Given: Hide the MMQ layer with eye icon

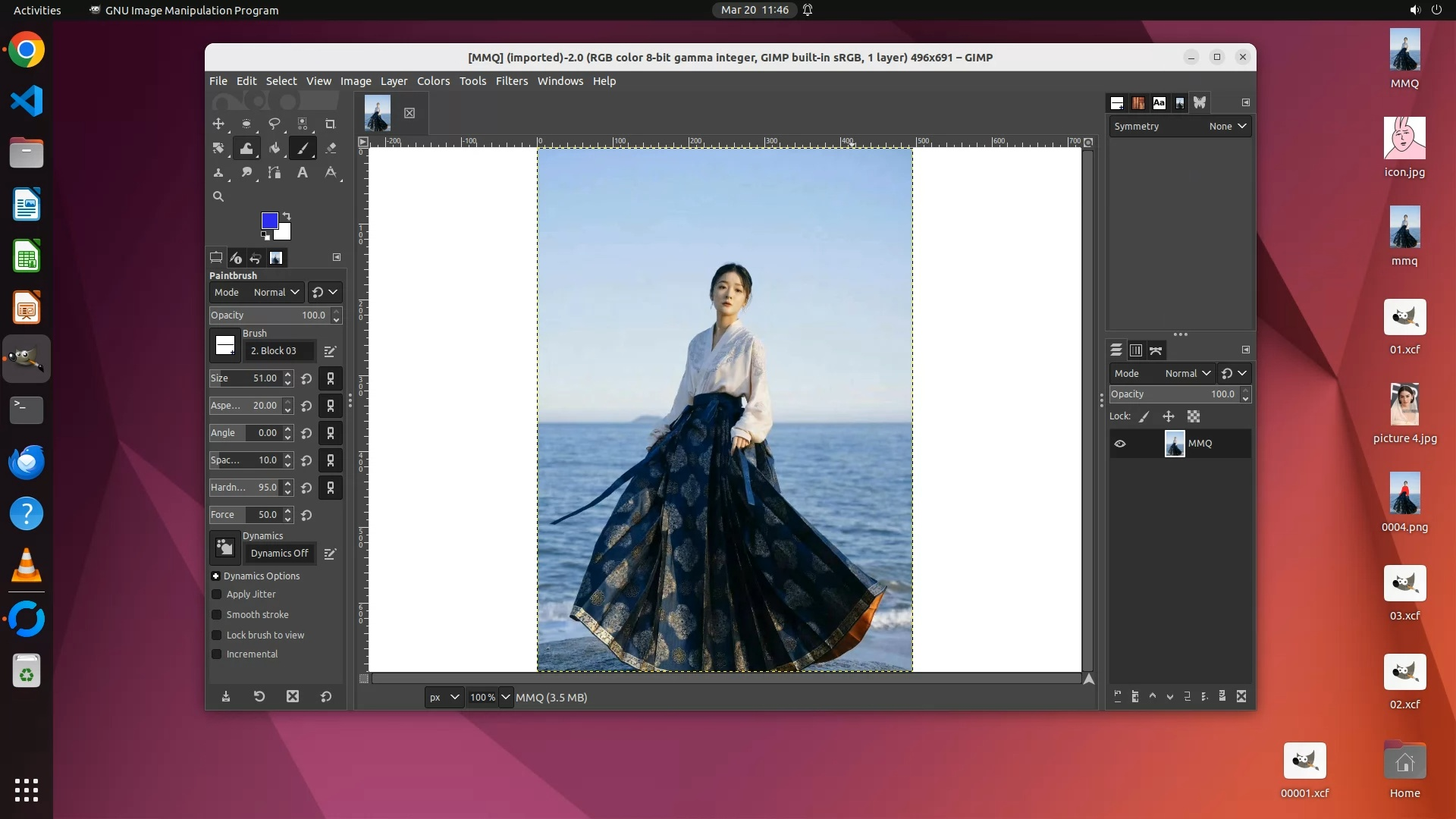Looking at the screenshot, I should click(x=1120, y=444).
